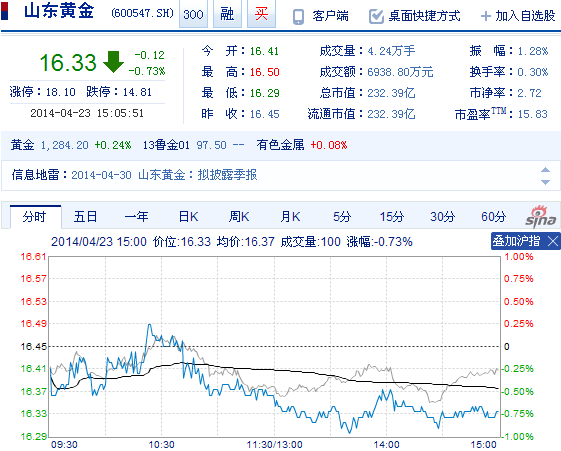Image resolution: width=561 pixels, height=451 pixels.
Task: Click the stock code (600547.SH)
Action: click(142, 14)
